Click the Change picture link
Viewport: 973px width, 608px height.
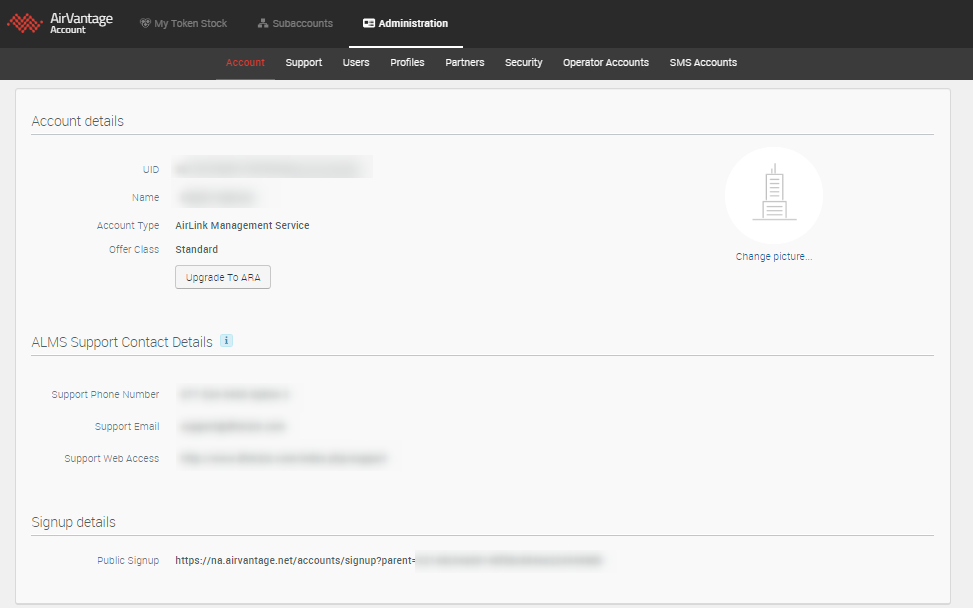(773, 257)
